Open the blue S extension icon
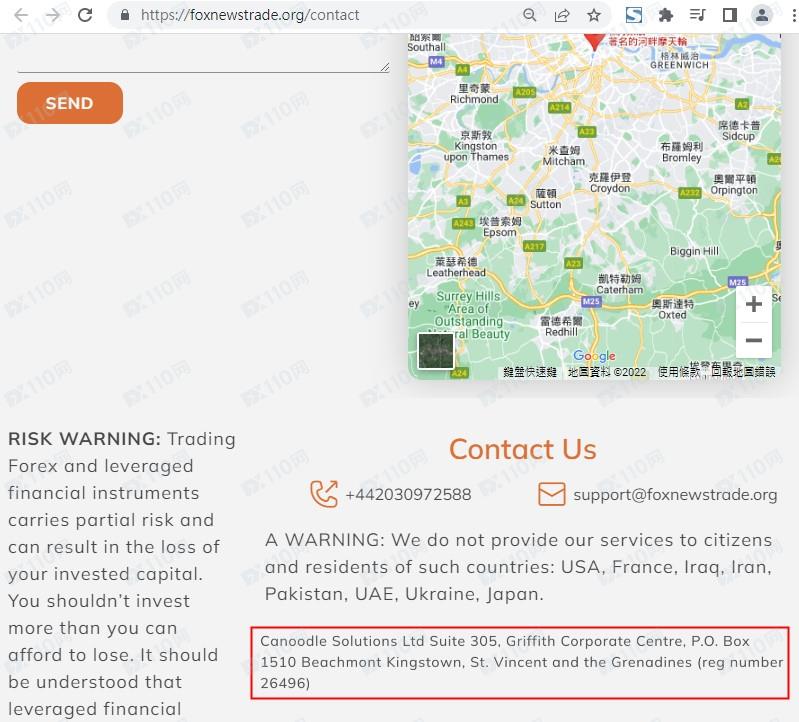 633,15
